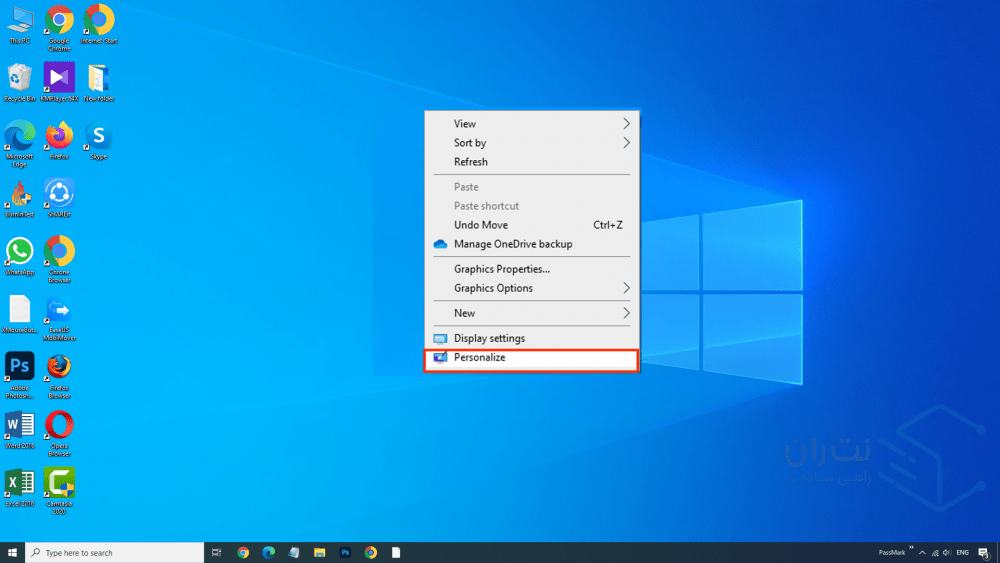
Task: Expand the View submenu arrow
Action: click(626, 124)
